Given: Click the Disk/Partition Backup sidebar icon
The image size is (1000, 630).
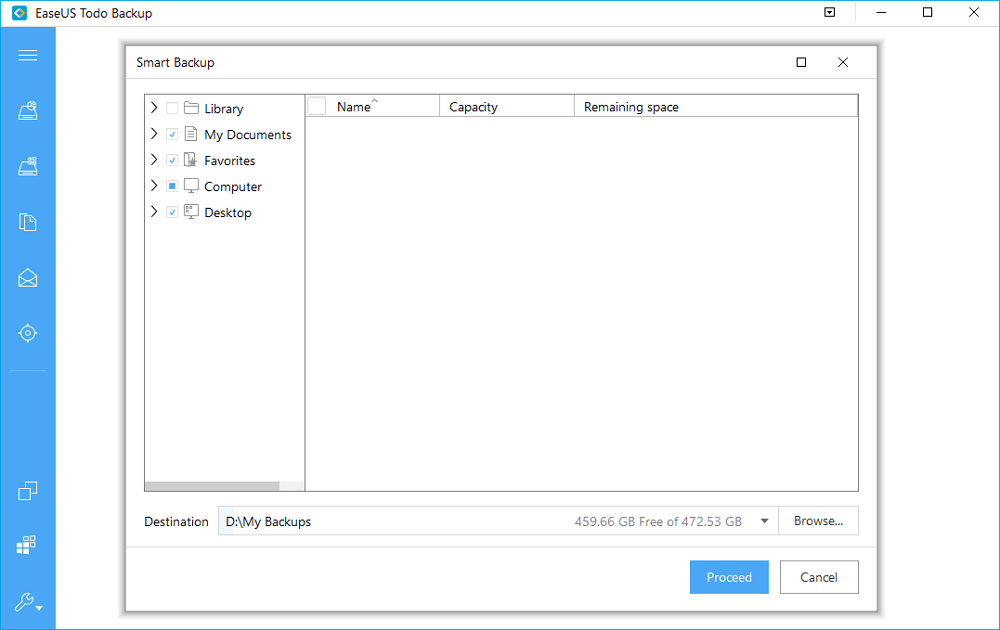Looking at the screenshot, I should click(27, 111).
